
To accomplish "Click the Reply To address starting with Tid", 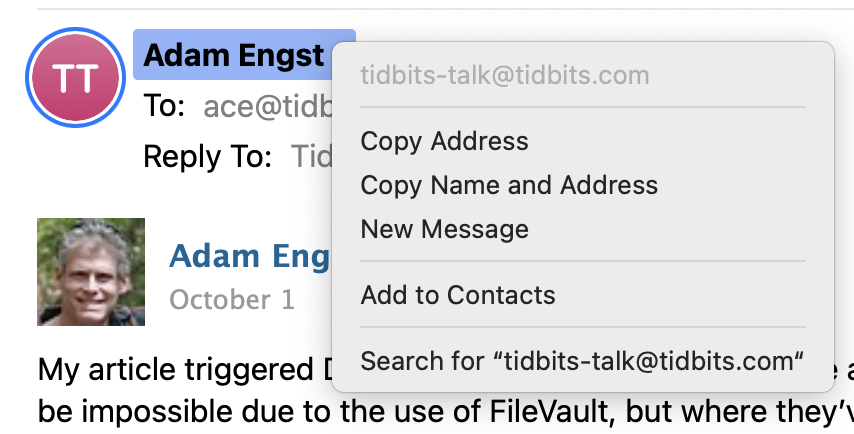I will pyautogui.click(x=311, y=156).
